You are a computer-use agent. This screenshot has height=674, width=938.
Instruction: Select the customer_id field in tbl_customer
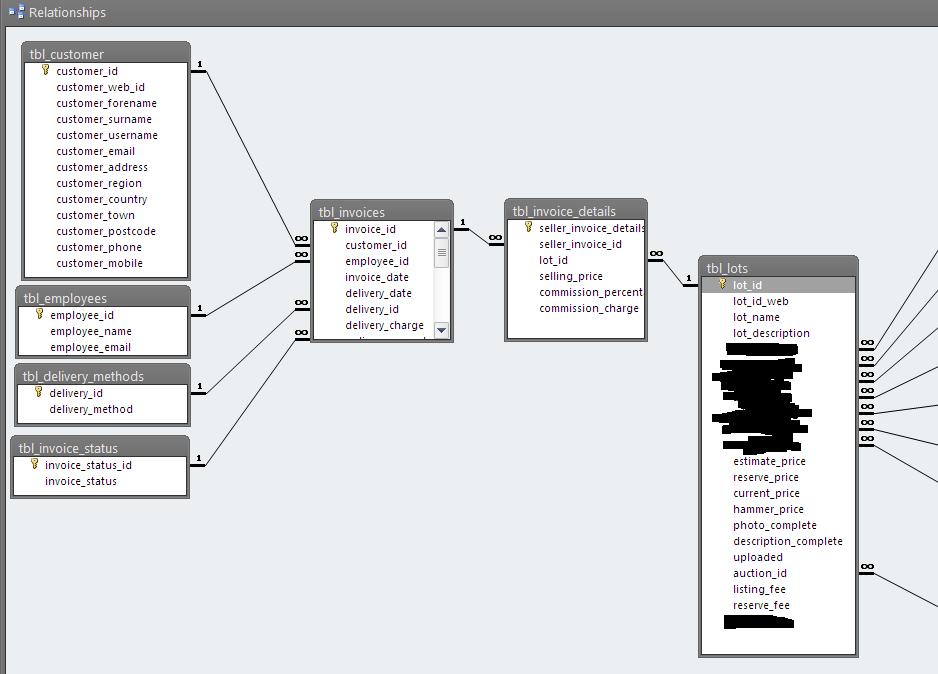[x=87, y=71]
